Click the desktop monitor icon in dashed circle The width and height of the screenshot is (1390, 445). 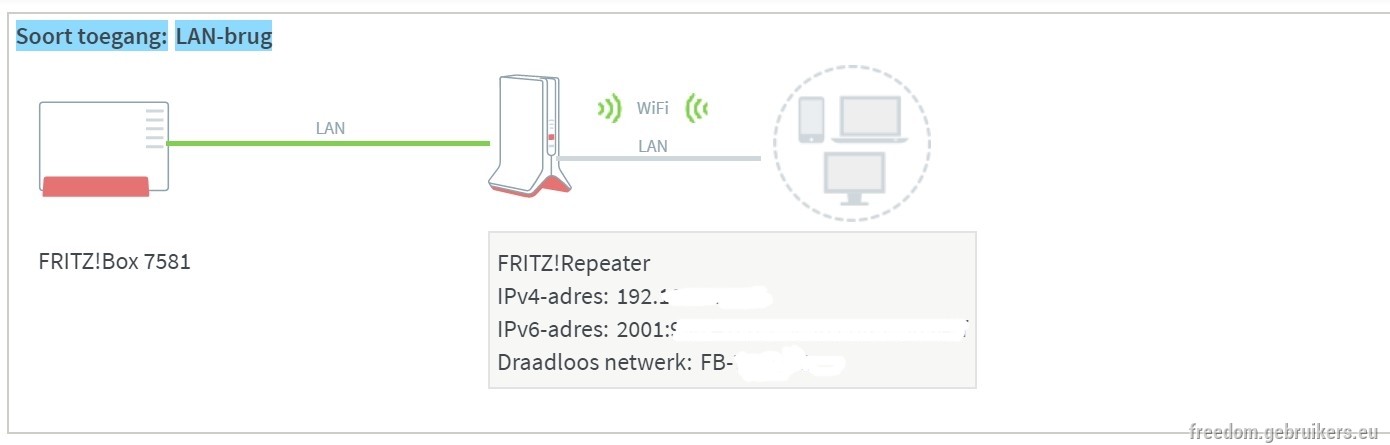(x=853, y=179)
